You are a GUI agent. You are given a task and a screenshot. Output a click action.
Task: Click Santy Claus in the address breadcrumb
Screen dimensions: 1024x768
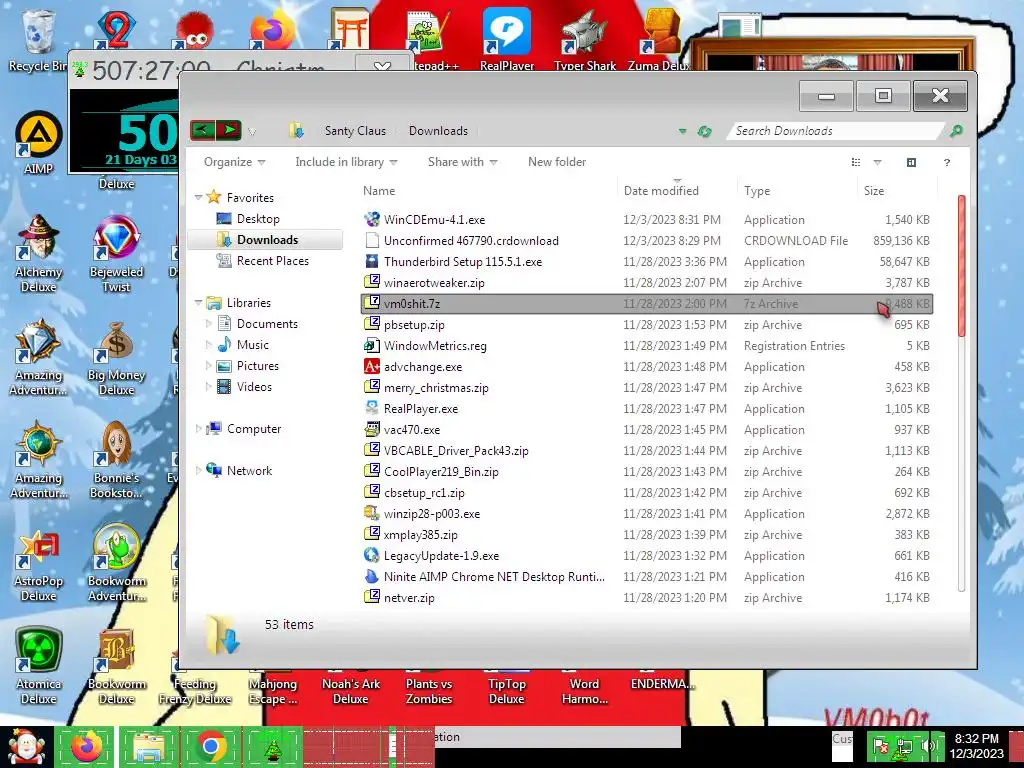[355, 131]
